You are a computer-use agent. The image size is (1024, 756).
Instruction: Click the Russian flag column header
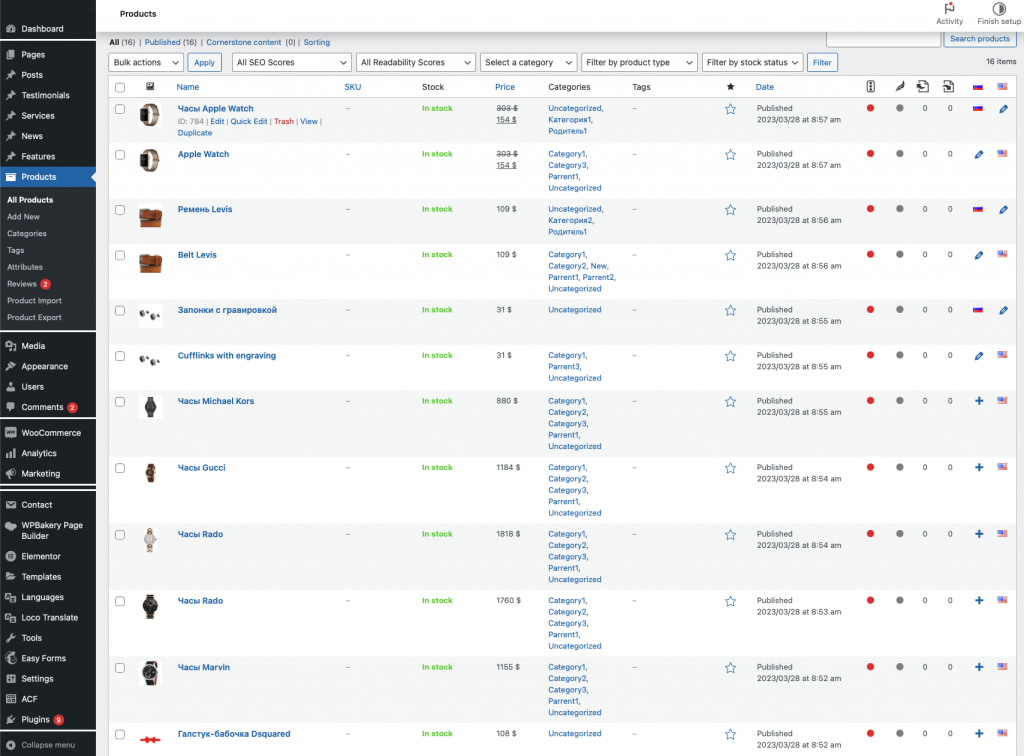coord(978,87)
